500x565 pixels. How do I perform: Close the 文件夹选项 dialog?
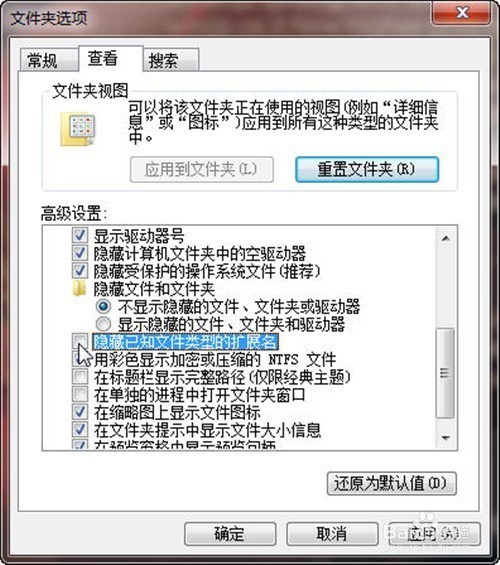click(461, 13)
